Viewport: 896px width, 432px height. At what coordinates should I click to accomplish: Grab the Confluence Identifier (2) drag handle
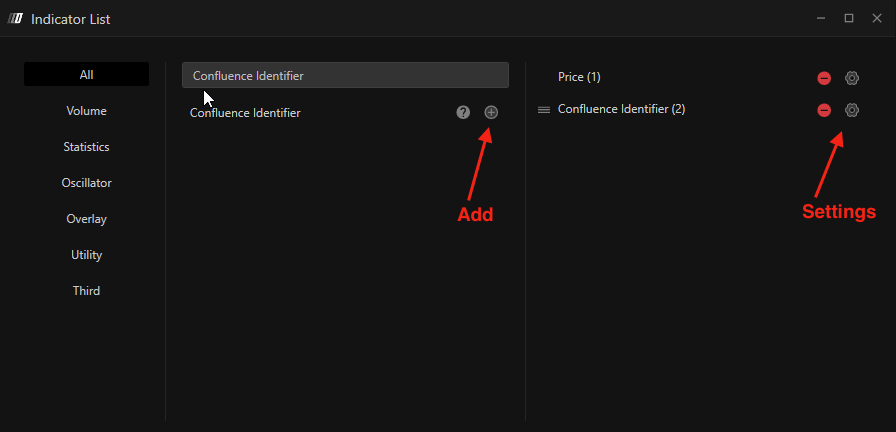point(544,110)
